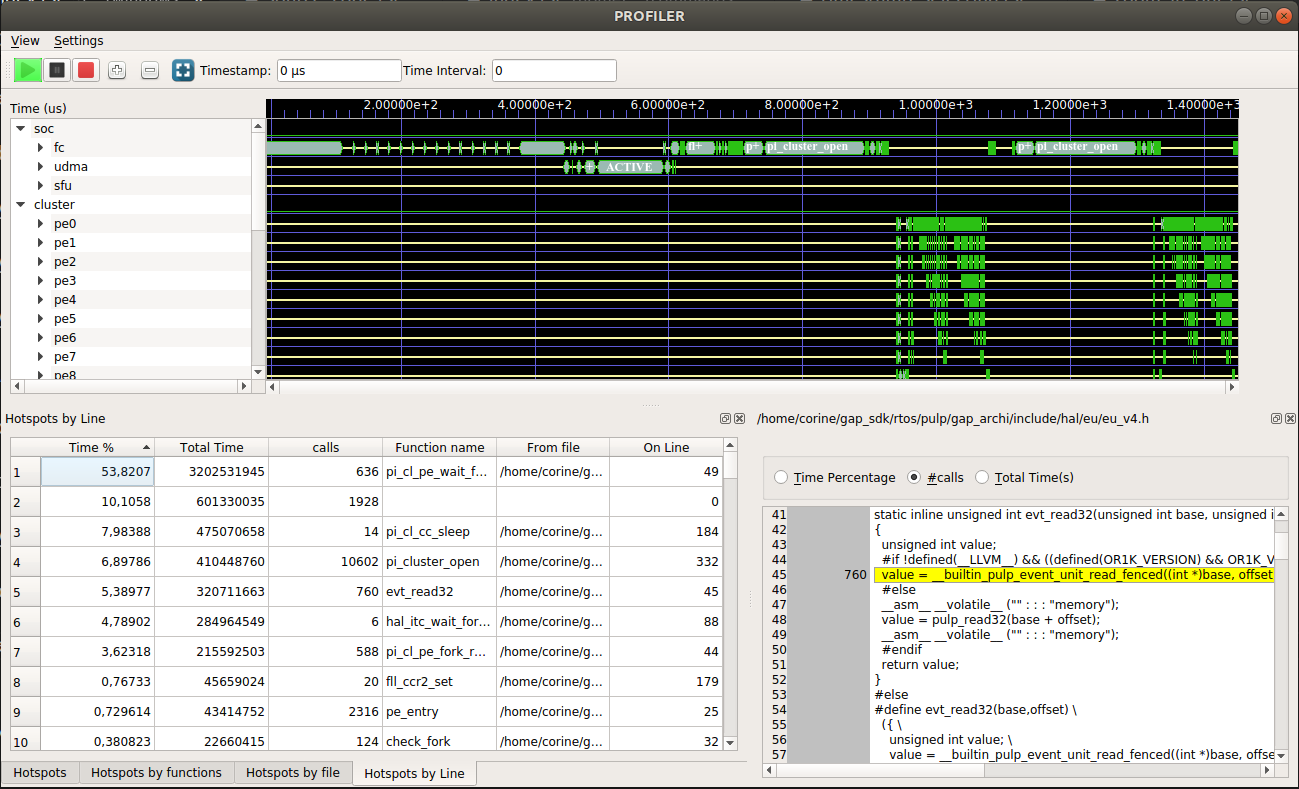Expand the fc tree node
Screen dimensions: 1299x789
[x=41, y=148]
